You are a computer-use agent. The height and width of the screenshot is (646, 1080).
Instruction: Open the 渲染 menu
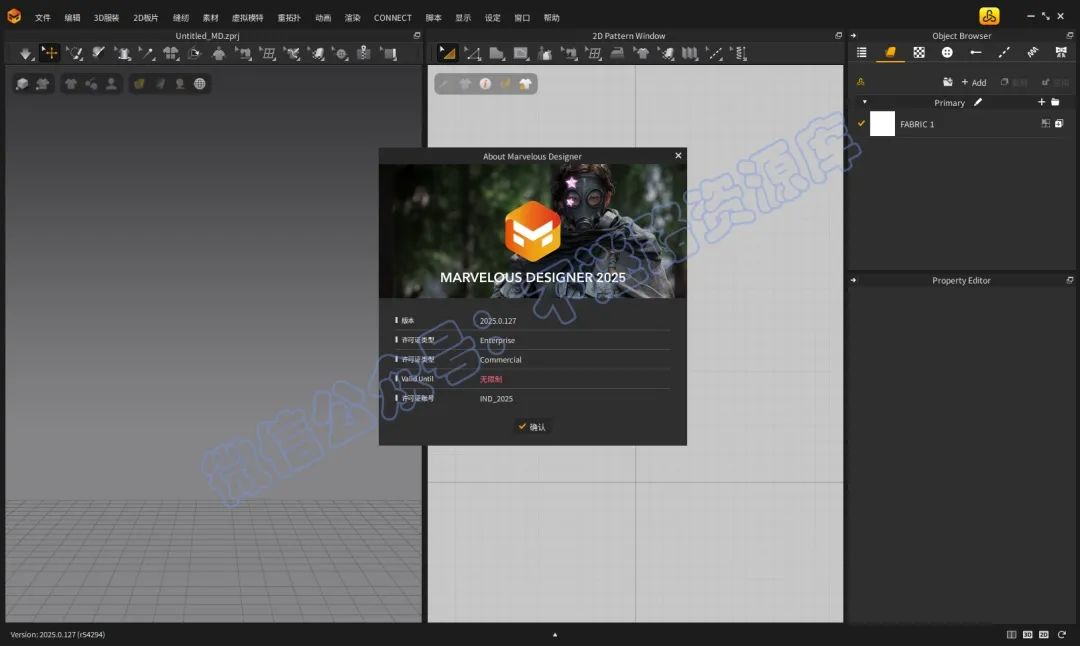pyautogui.click(x=353, y=18)
